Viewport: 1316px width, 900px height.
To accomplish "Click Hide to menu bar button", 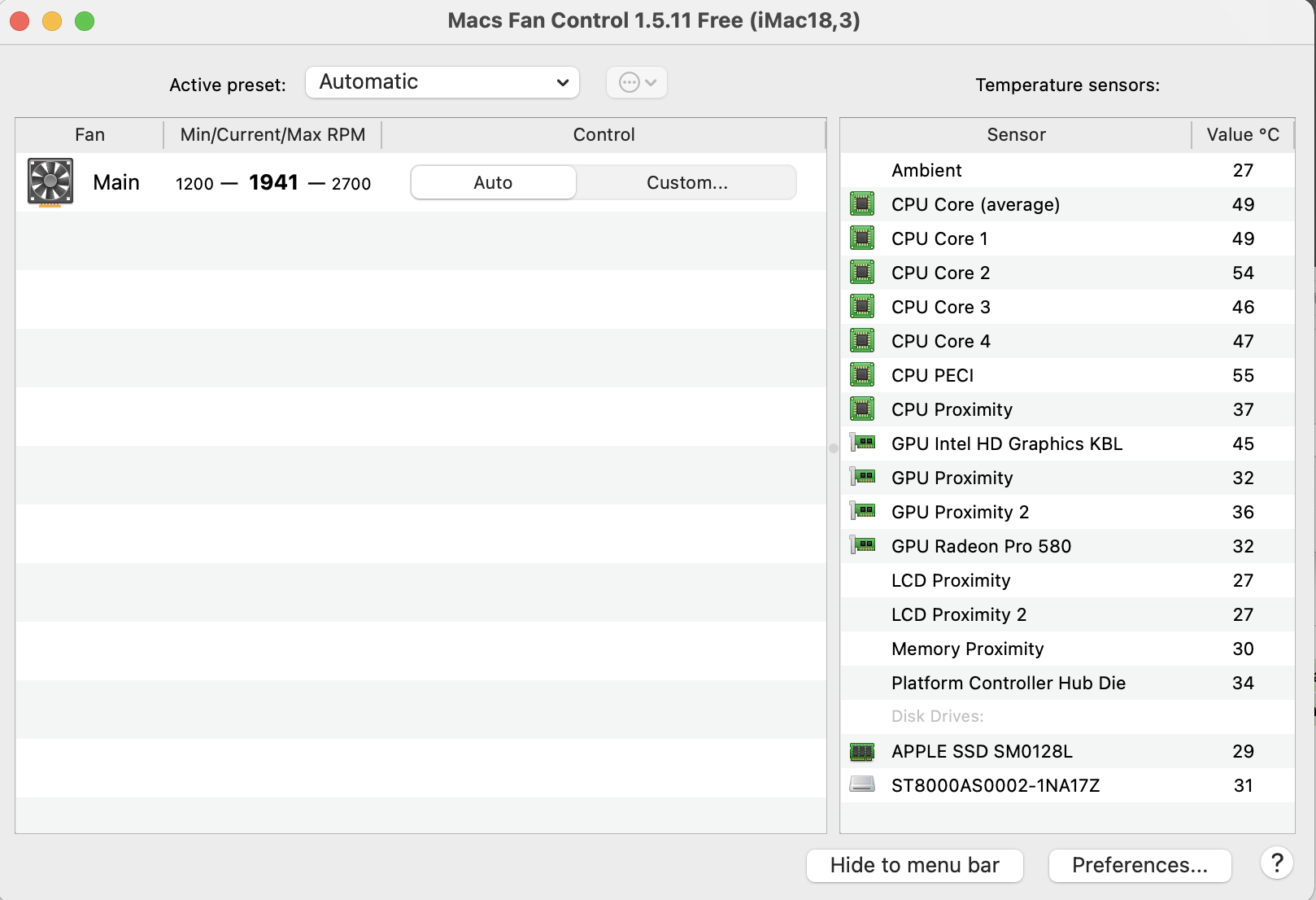I will click(x=914, y=865).
